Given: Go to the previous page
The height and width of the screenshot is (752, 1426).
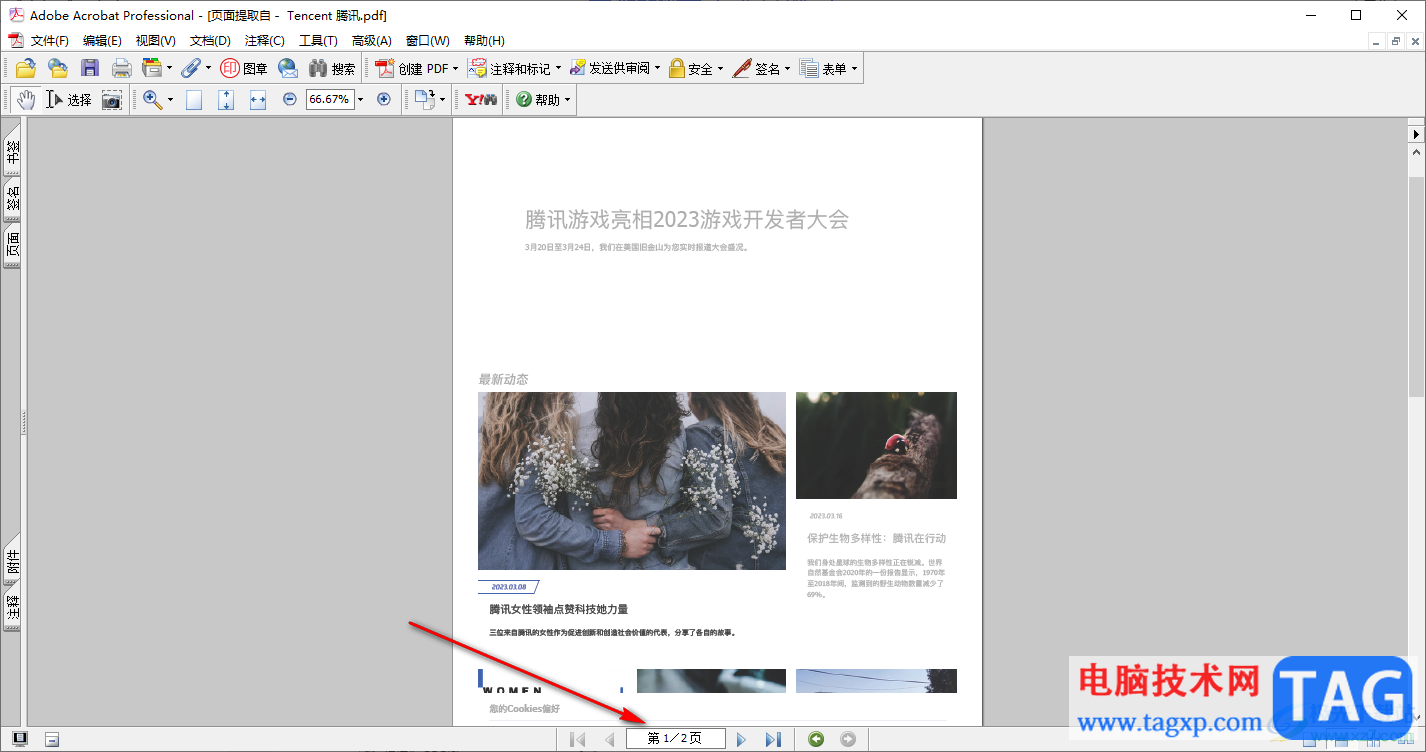Looking at the screenshot, I should tap(609, 739).
